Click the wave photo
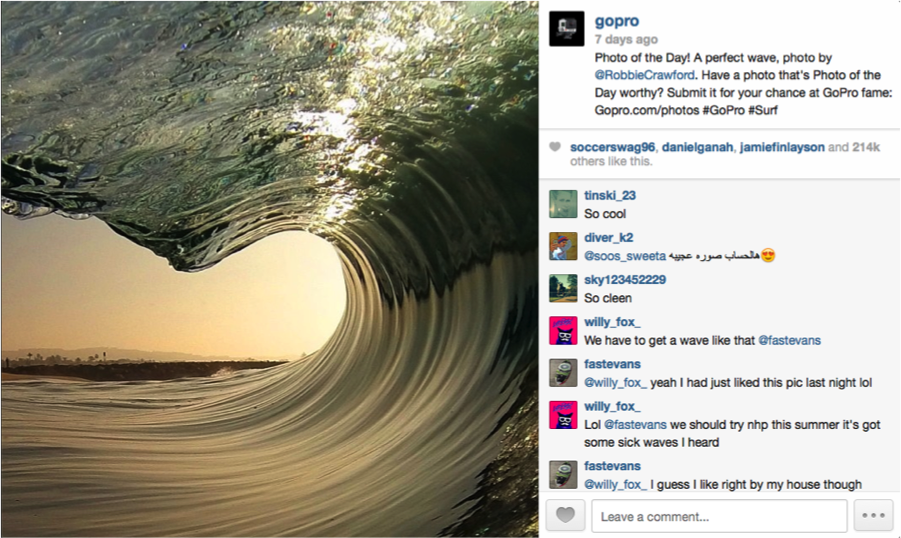This screenshot has width=901, height=538. 269,269
